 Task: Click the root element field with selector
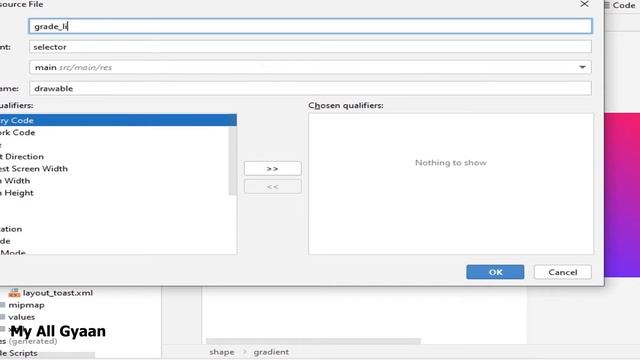310,47
